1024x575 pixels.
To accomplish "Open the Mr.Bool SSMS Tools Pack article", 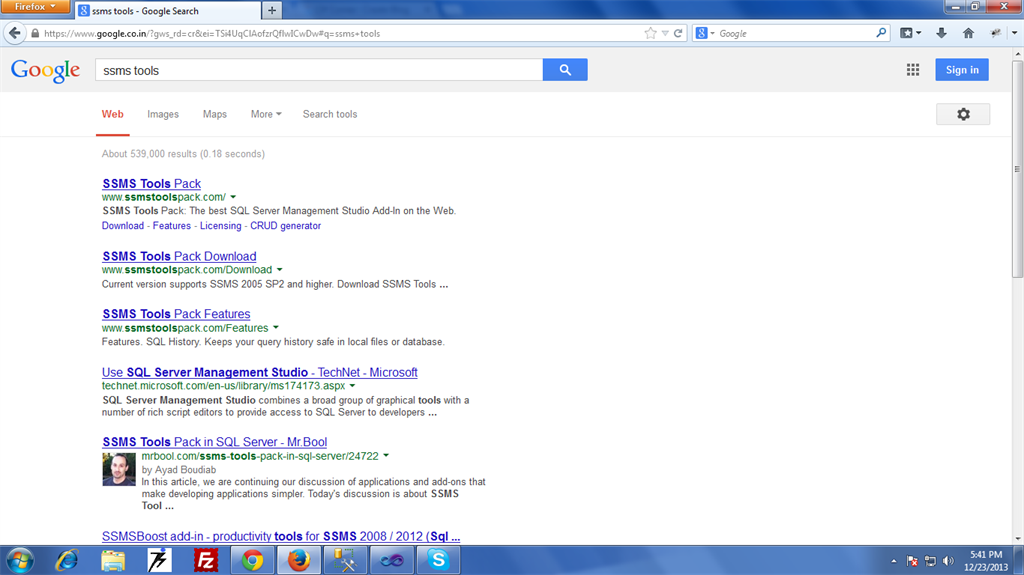I will 214,442.
